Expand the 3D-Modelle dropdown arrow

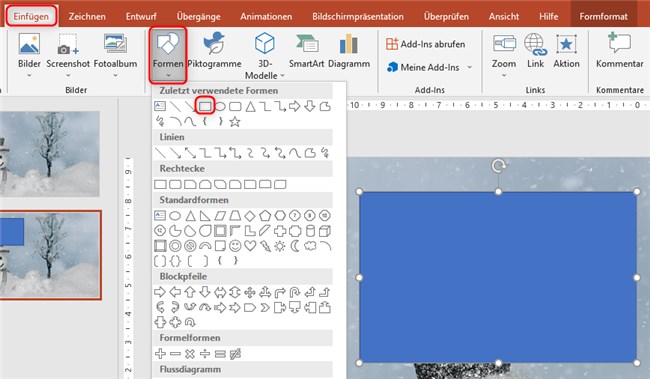click(x=283, y=75)
